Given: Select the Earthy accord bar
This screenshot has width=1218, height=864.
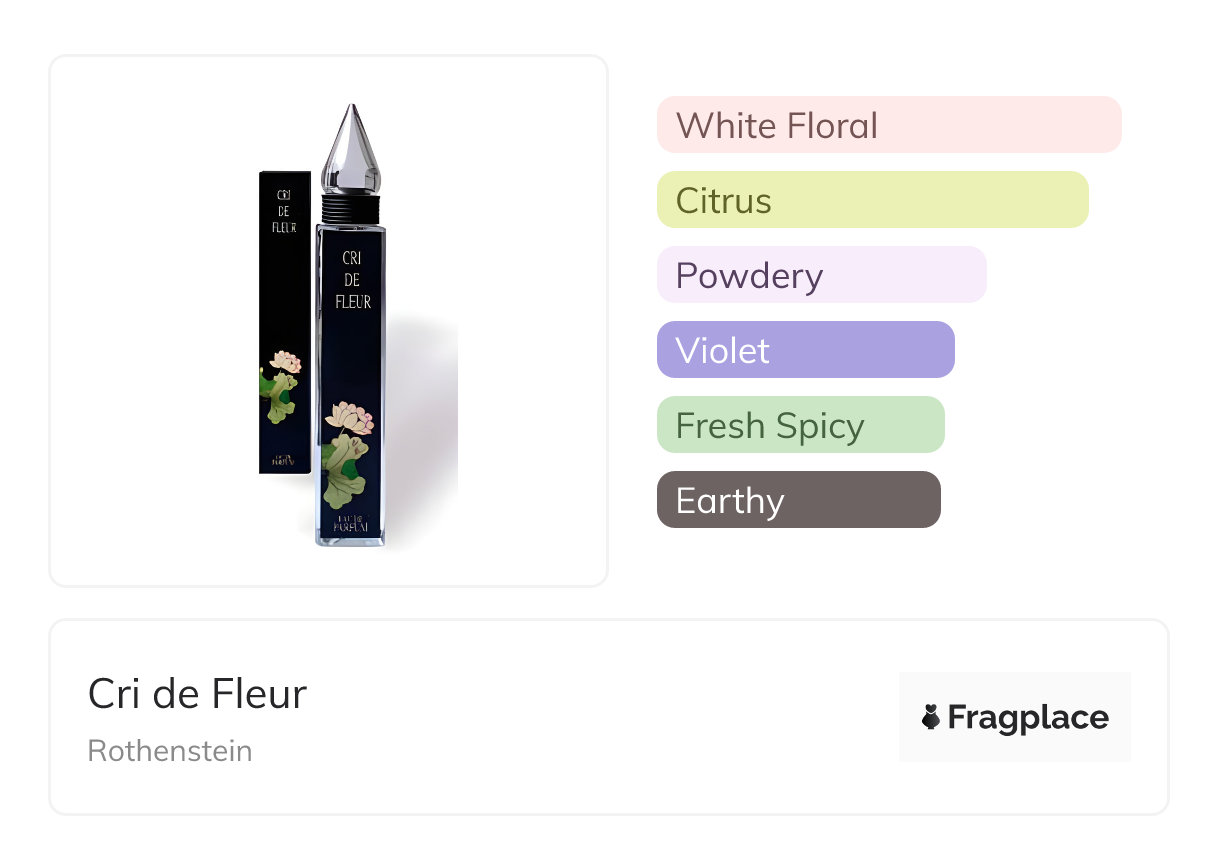Looking at the screenshot, I should pyautogui.click(x=798, y=500).
